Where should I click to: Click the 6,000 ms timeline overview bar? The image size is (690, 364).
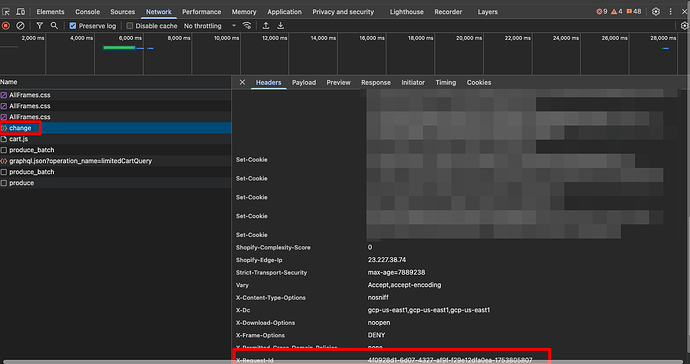coord(119,48)
